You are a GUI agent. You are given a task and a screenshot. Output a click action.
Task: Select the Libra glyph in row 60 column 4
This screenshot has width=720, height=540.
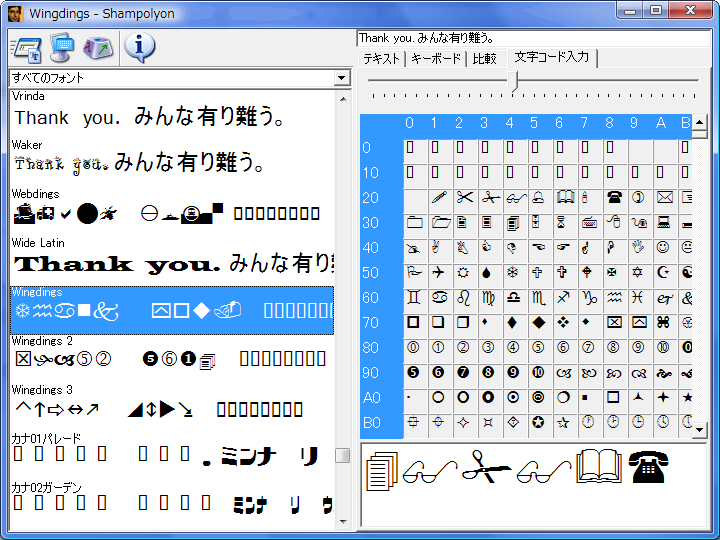tap(513, 298)
